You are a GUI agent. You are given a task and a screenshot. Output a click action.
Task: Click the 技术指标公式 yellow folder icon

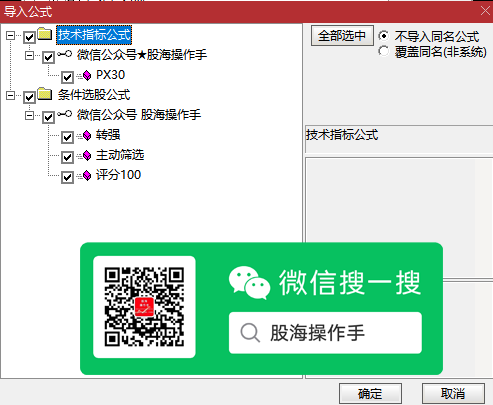coord(44,34)
